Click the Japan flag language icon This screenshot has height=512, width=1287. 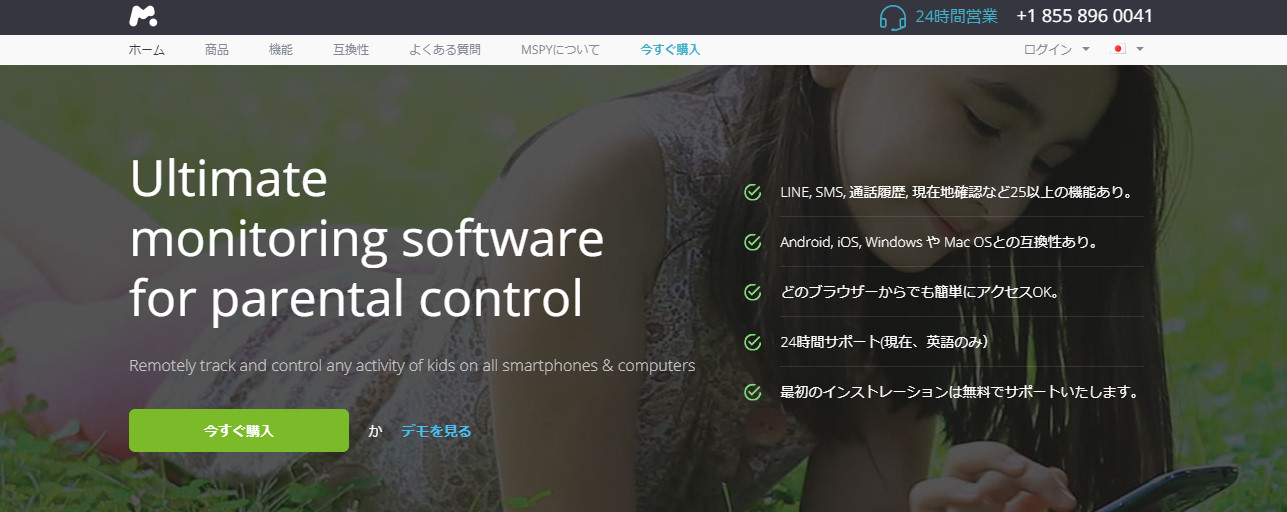1120,49
